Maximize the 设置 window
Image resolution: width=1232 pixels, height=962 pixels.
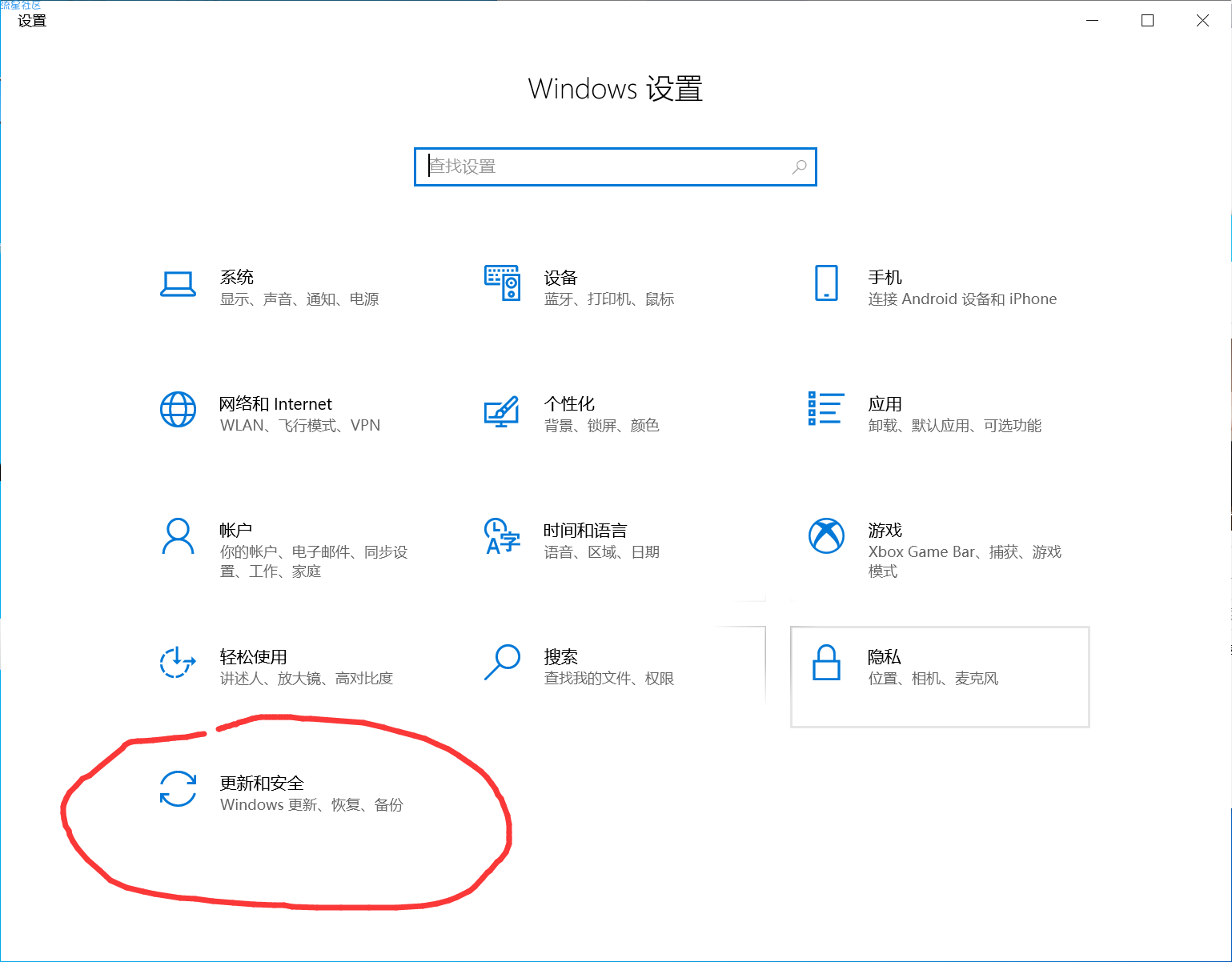1147,21
